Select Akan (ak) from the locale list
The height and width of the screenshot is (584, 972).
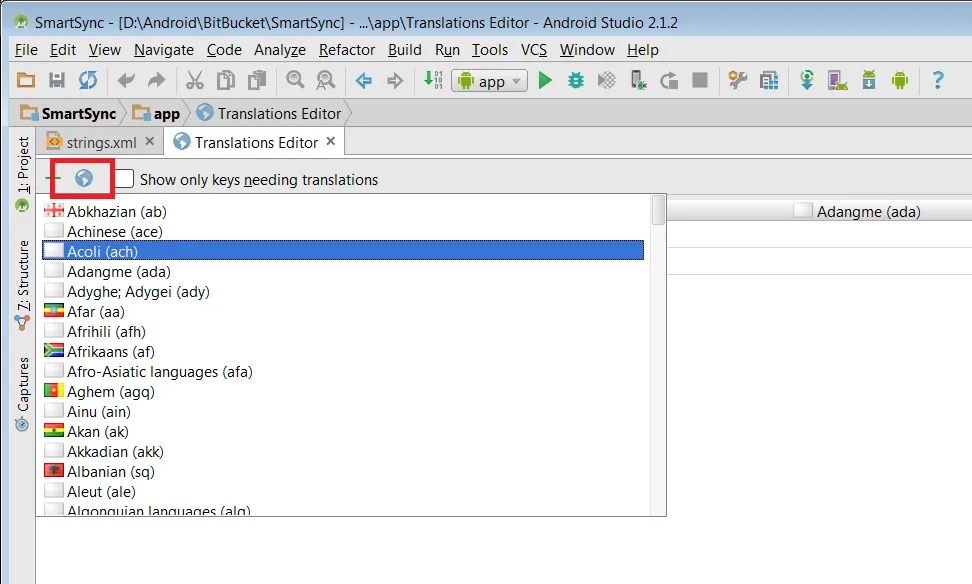pos(343,431)
